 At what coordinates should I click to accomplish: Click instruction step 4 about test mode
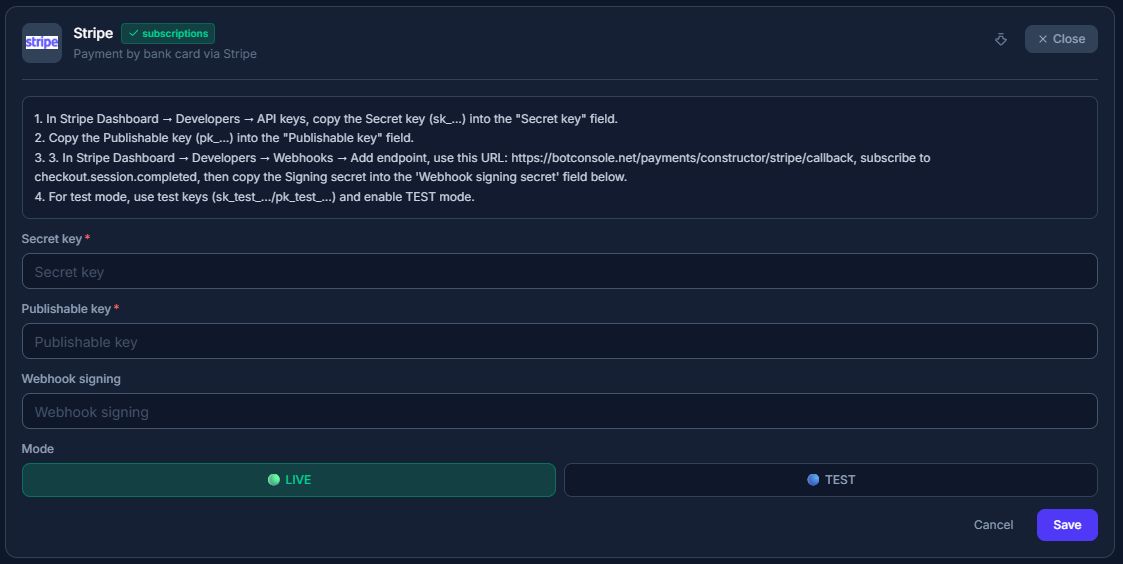pyautogui.click(x=254, y=197)
